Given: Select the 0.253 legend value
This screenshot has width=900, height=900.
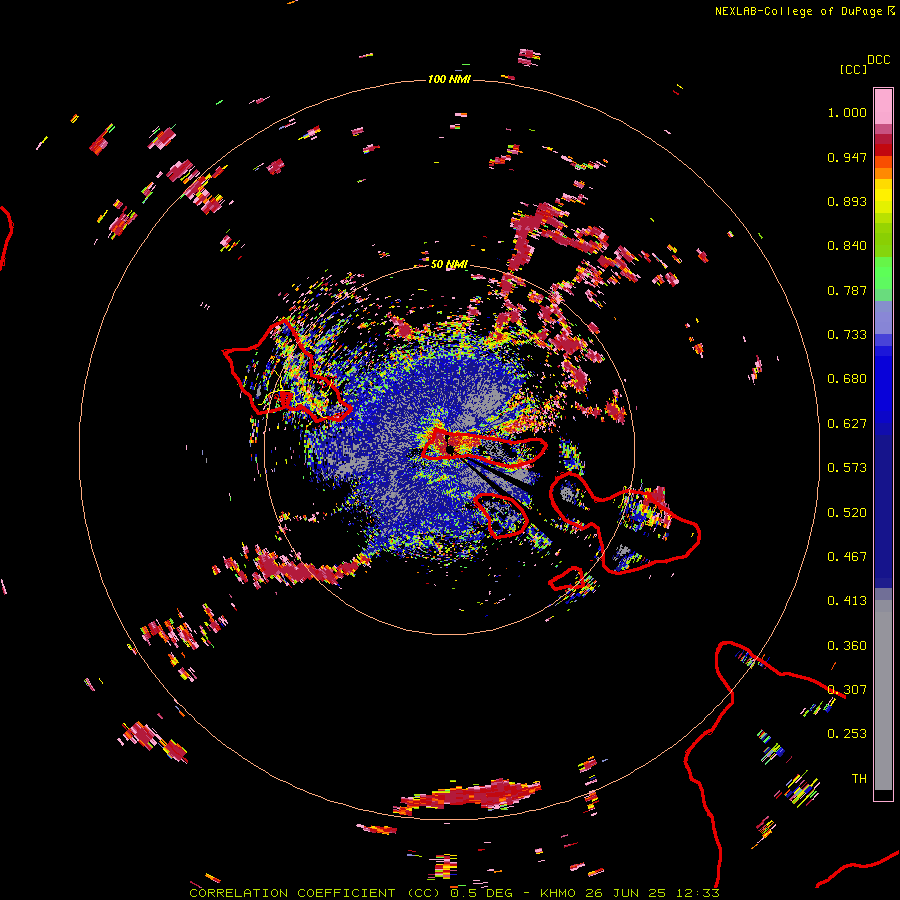Looking at the screenshot, I should (x=847, y=734).
